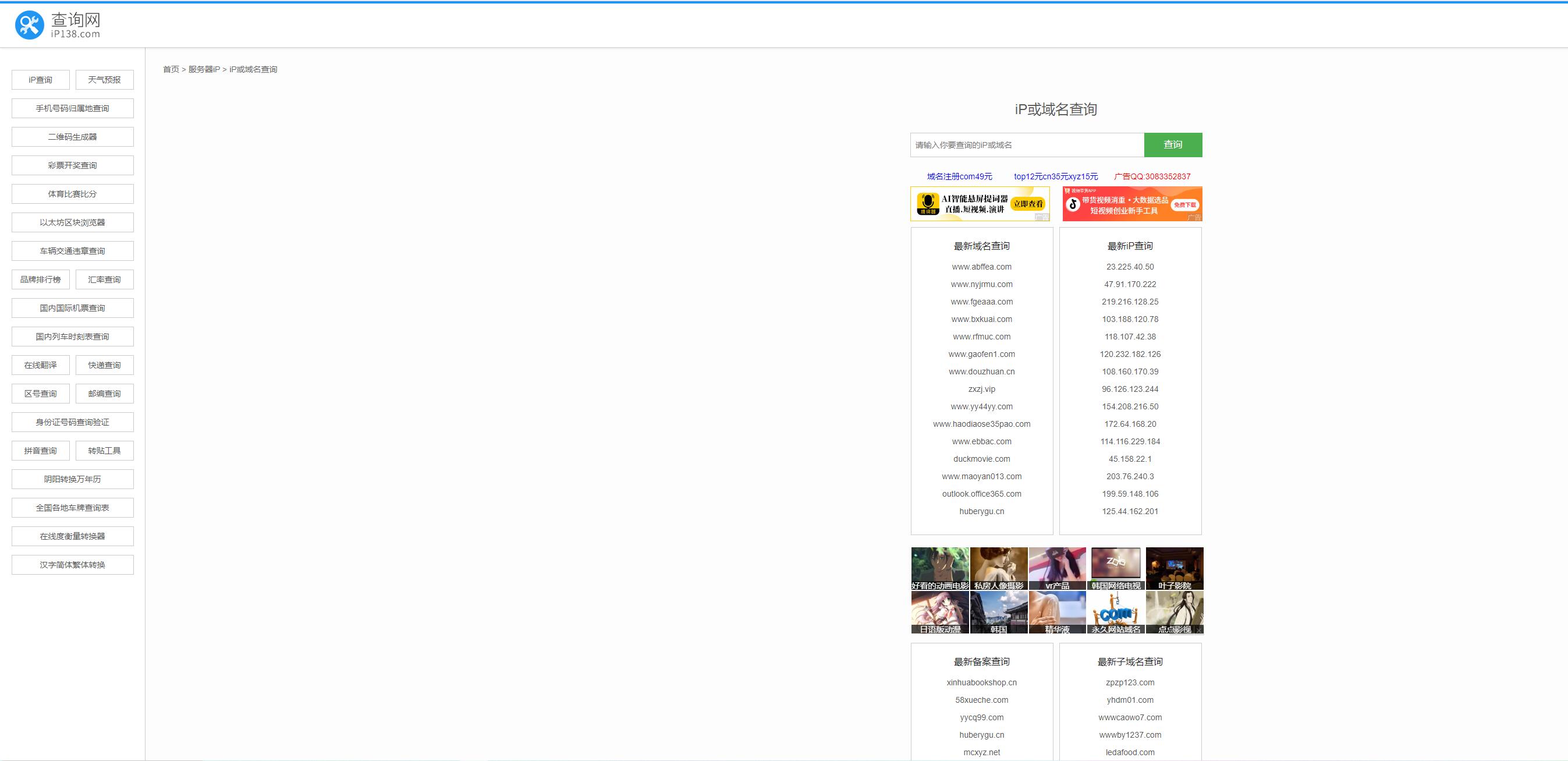Open IP 45.158.22.1
This screenshot has height=761, width=1568.
tap(1130, 459)
